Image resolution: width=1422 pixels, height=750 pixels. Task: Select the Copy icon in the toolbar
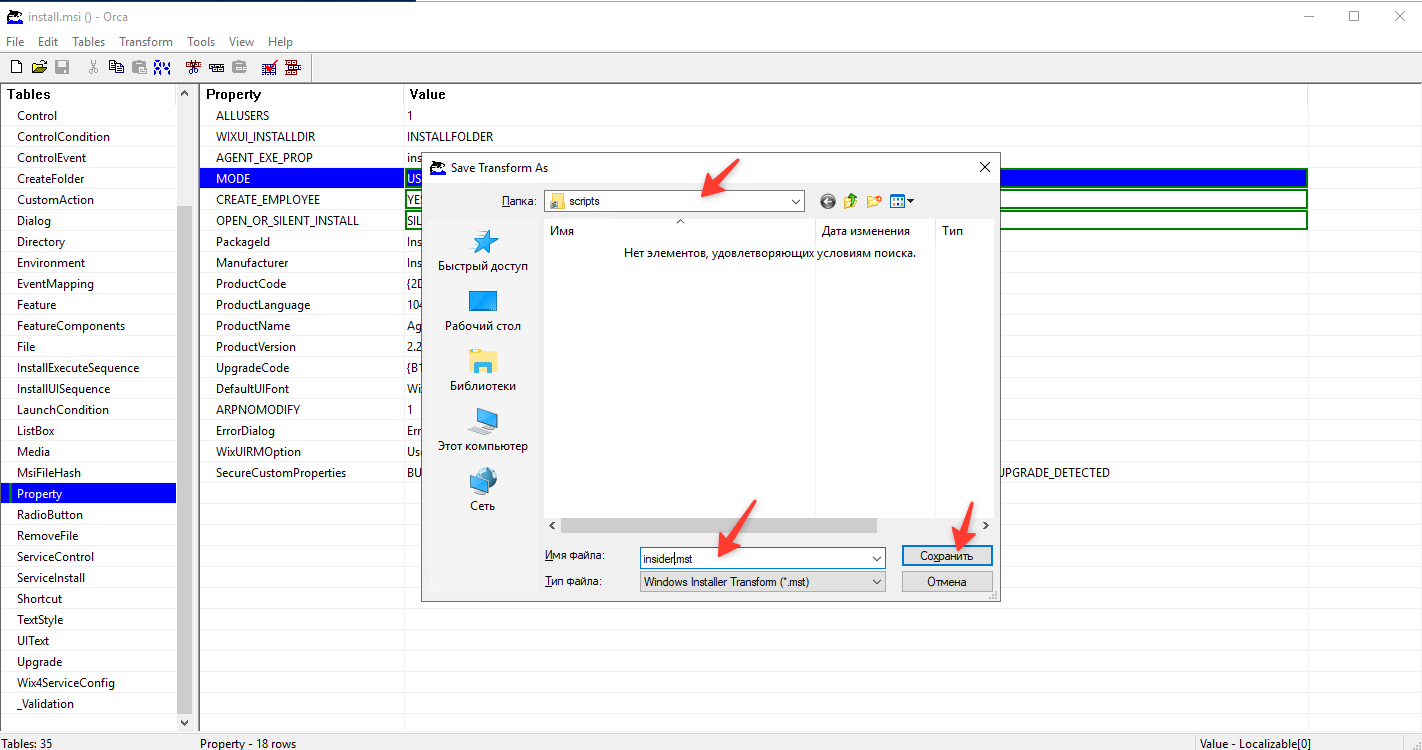pos(116,67)
